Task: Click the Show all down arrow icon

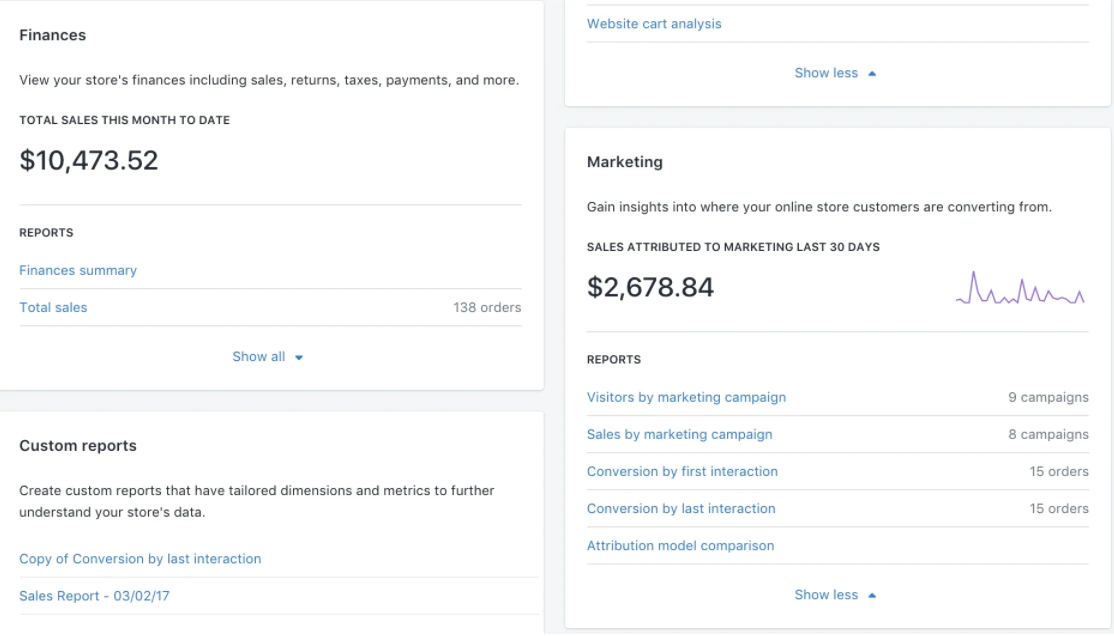Action: [299, 357]
